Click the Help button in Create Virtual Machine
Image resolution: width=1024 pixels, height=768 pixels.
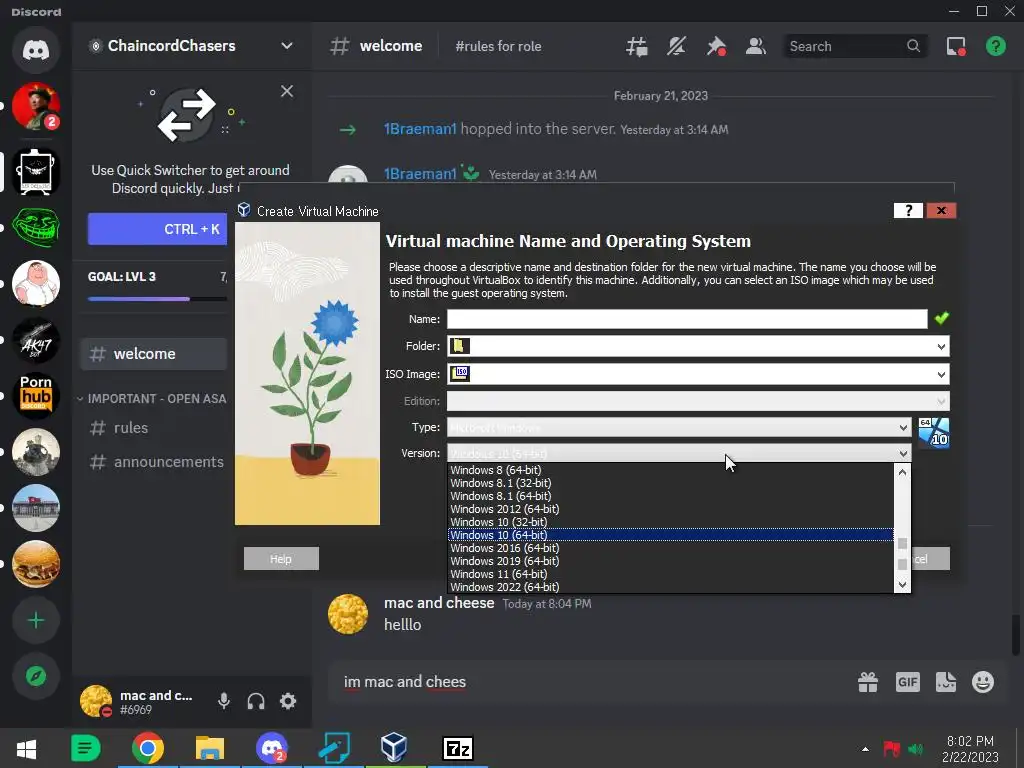[x=281, y=559]
